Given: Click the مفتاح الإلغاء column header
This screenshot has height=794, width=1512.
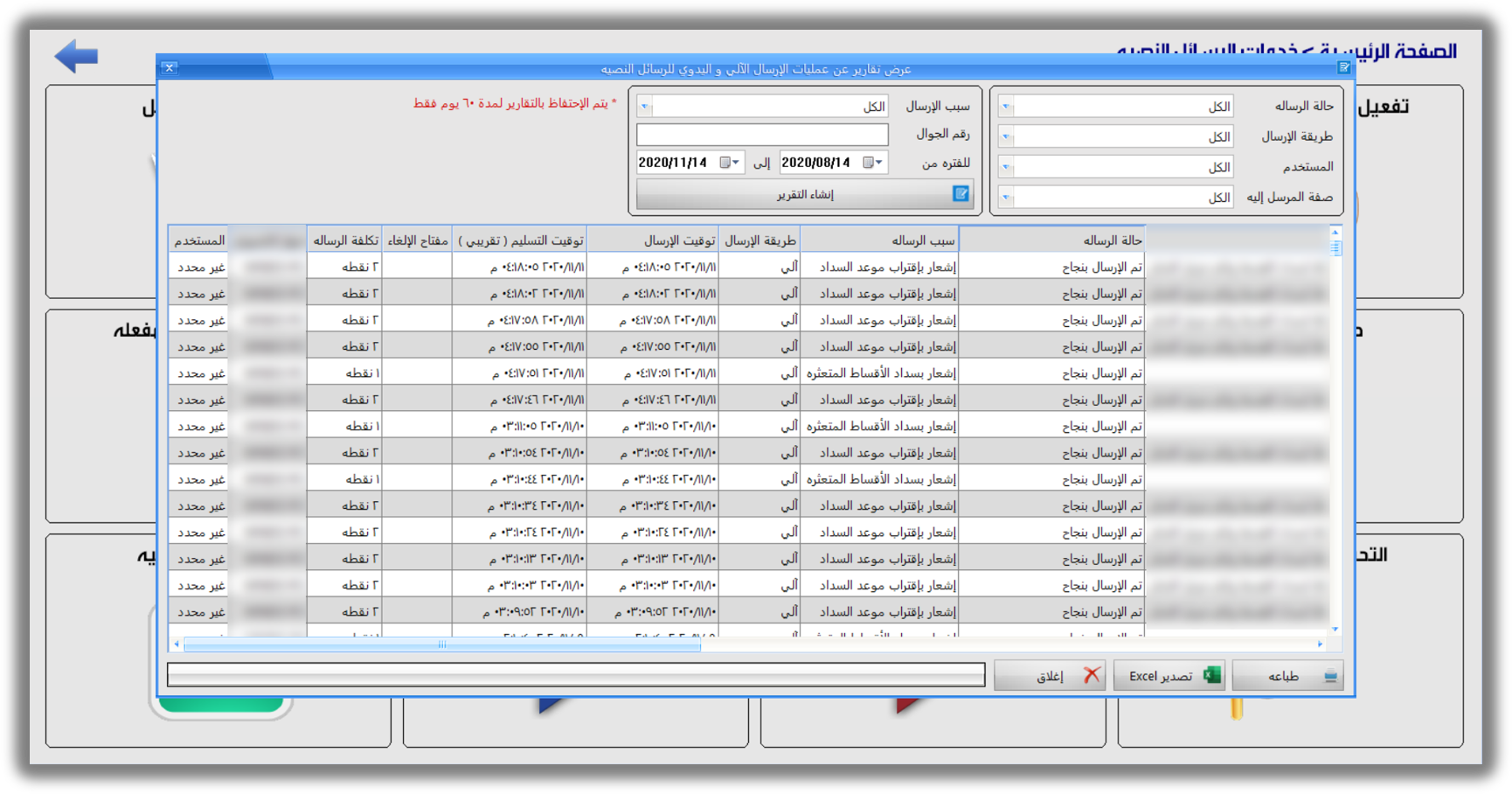Looking at the screenshot, I should (418, 240).
